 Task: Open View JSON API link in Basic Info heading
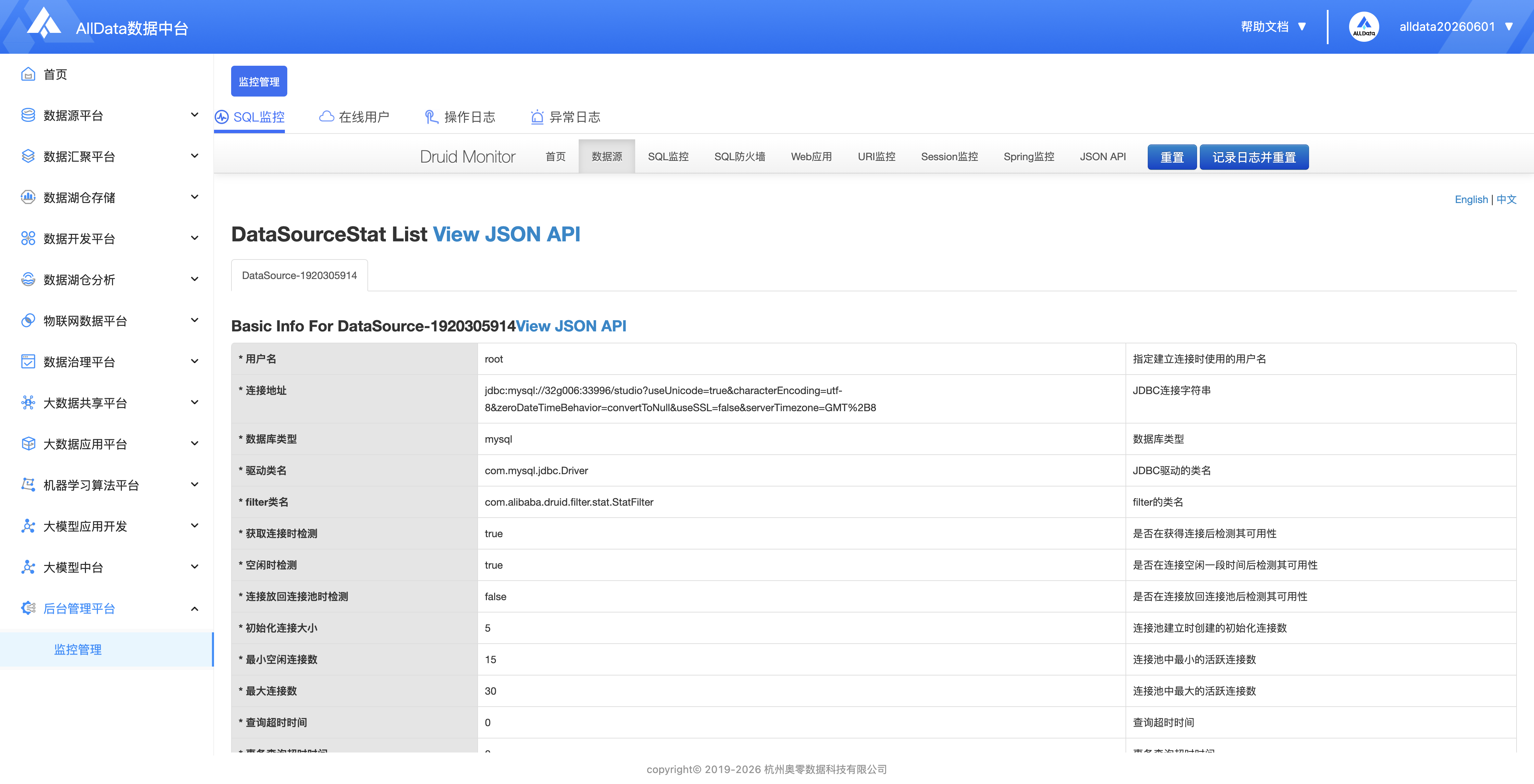[570, 326]
